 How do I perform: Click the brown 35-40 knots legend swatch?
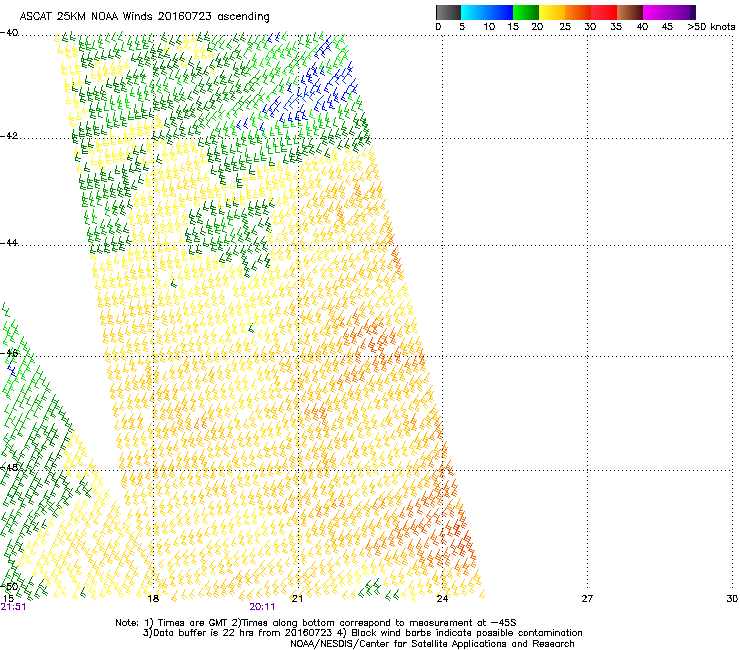click(630, 12)
